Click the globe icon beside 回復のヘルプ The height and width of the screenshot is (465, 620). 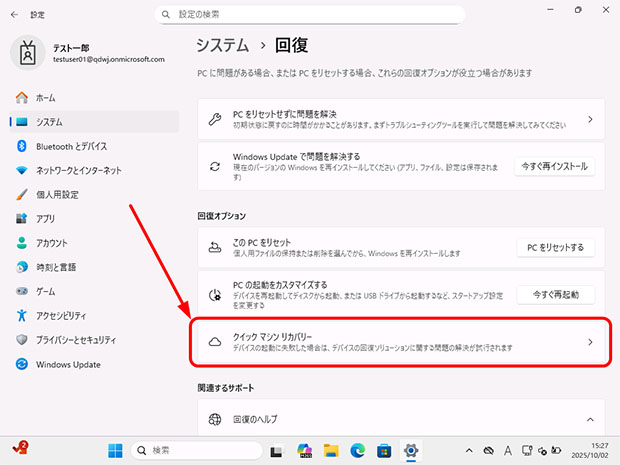pos(215,419)
